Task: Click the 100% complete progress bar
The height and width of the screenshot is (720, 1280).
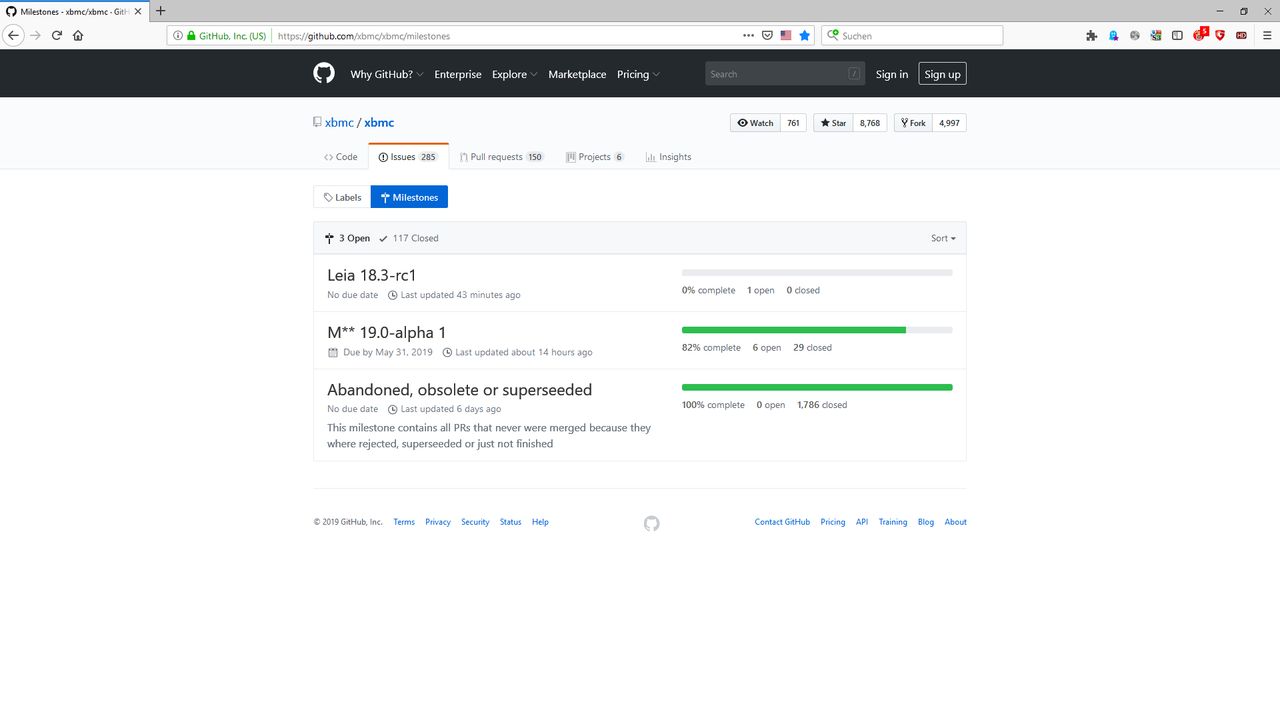Action: tap(817, 387)
